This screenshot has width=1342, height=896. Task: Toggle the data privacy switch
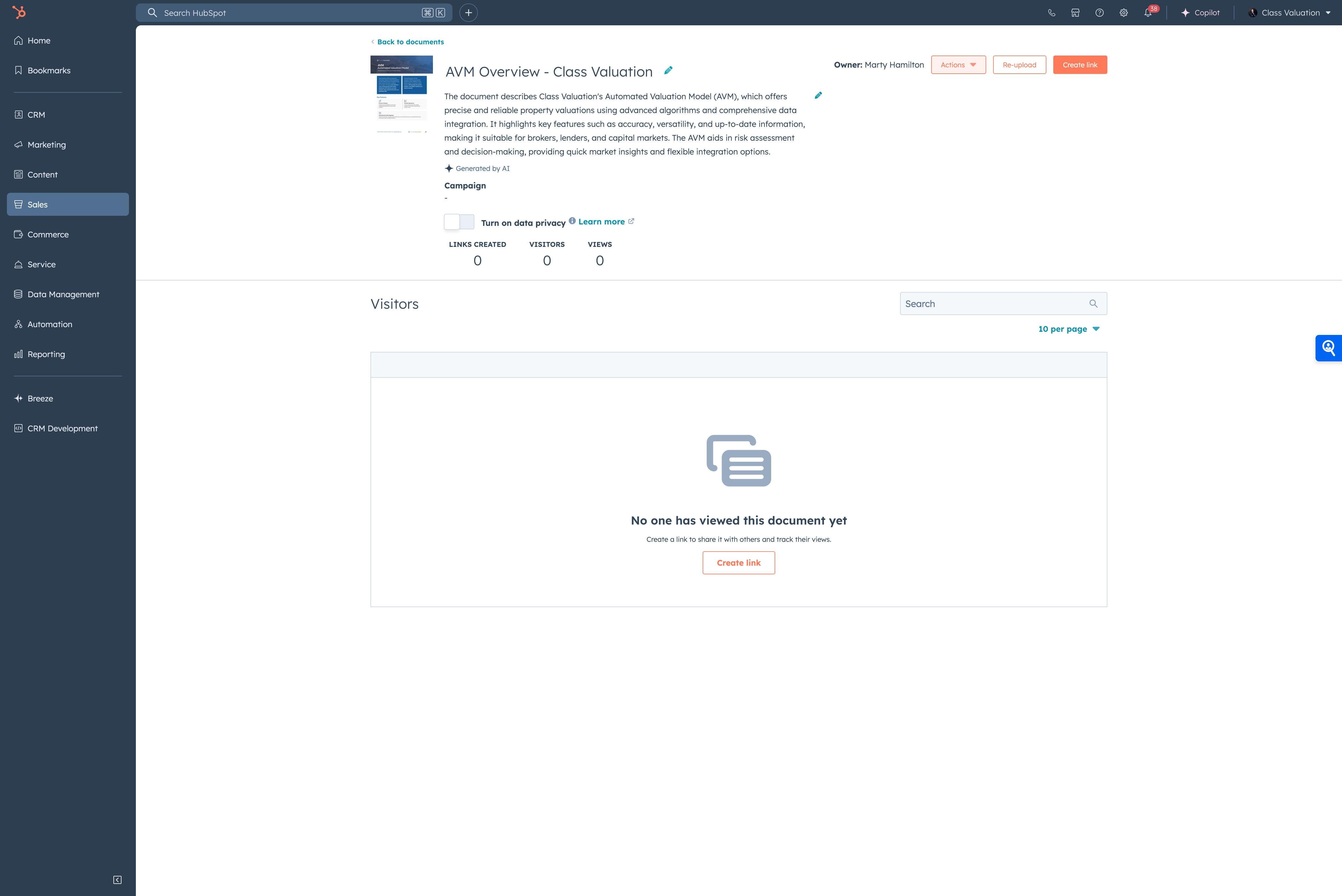[459, 222]
